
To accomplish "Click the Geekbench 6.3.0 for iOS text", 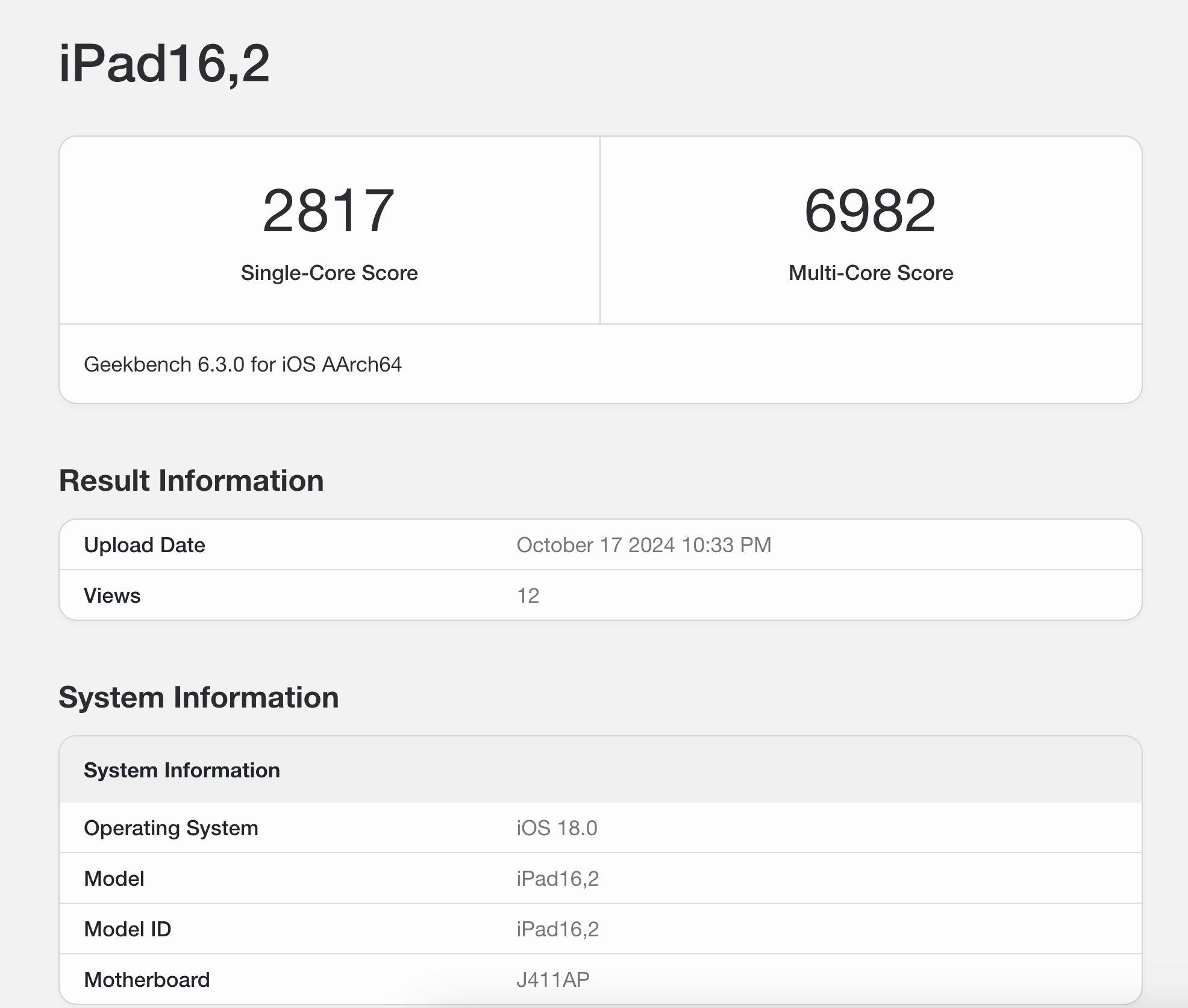I will tap(244, 364).
